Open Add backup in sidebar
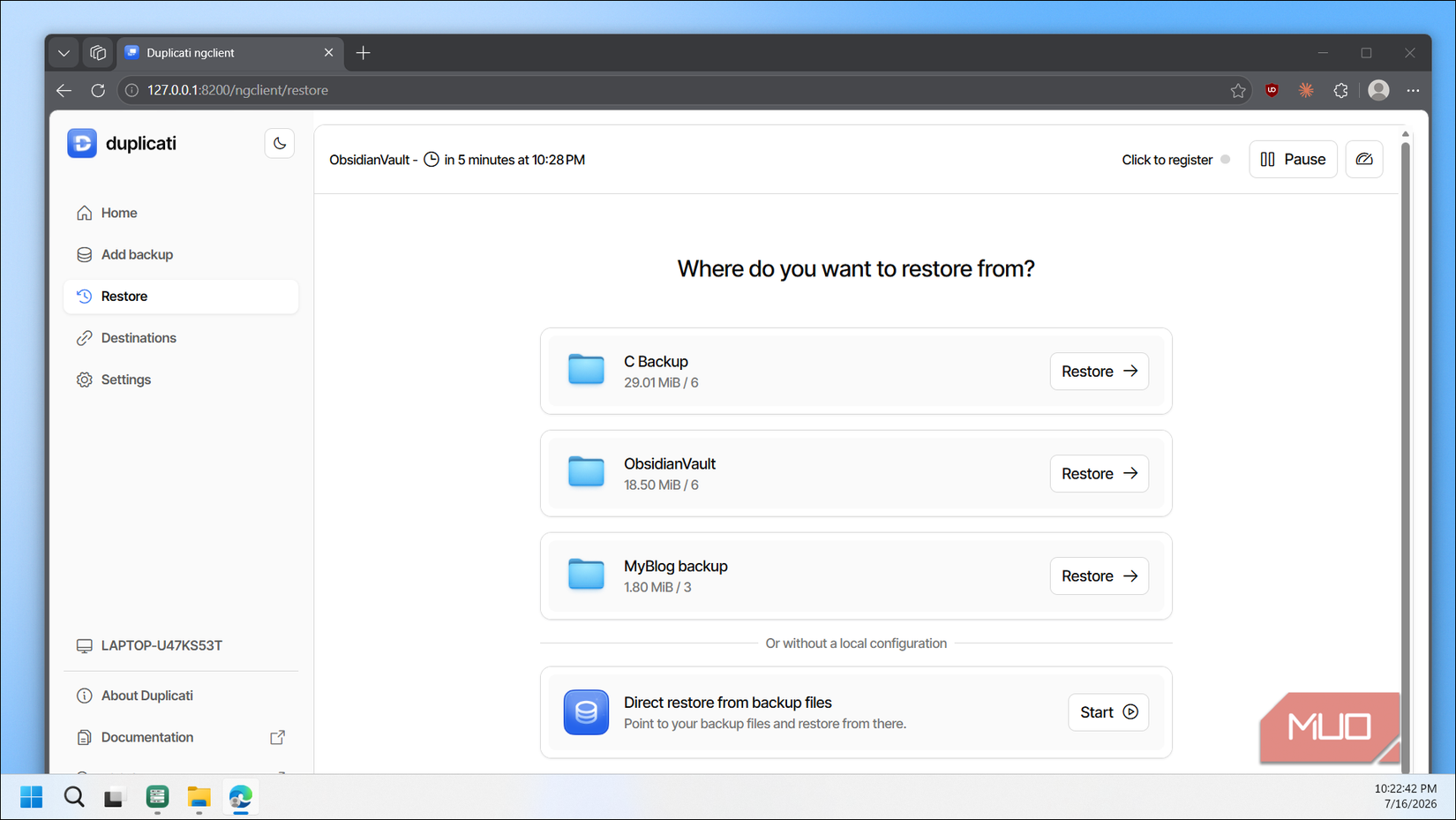1456x820 pixels. [181, 254]
